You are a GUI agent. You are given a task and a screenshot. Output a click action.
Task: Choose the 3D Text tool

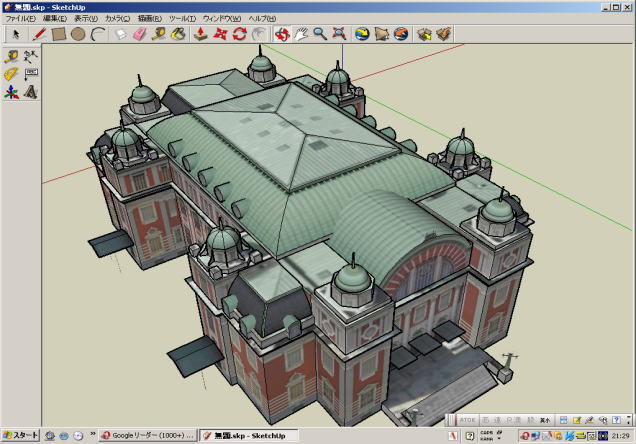(x=30, y=92)
